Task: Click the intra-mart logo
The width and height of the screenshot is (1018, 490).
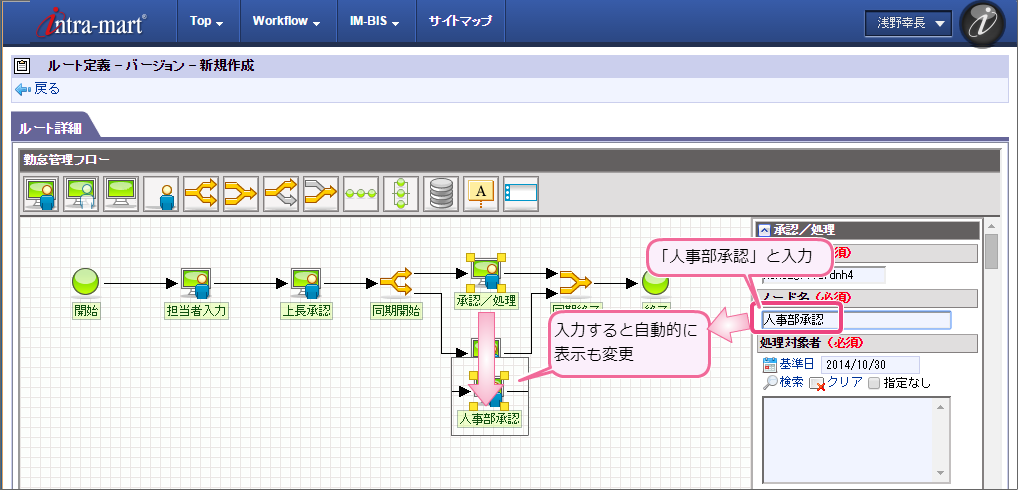Action: coord(93,22)
